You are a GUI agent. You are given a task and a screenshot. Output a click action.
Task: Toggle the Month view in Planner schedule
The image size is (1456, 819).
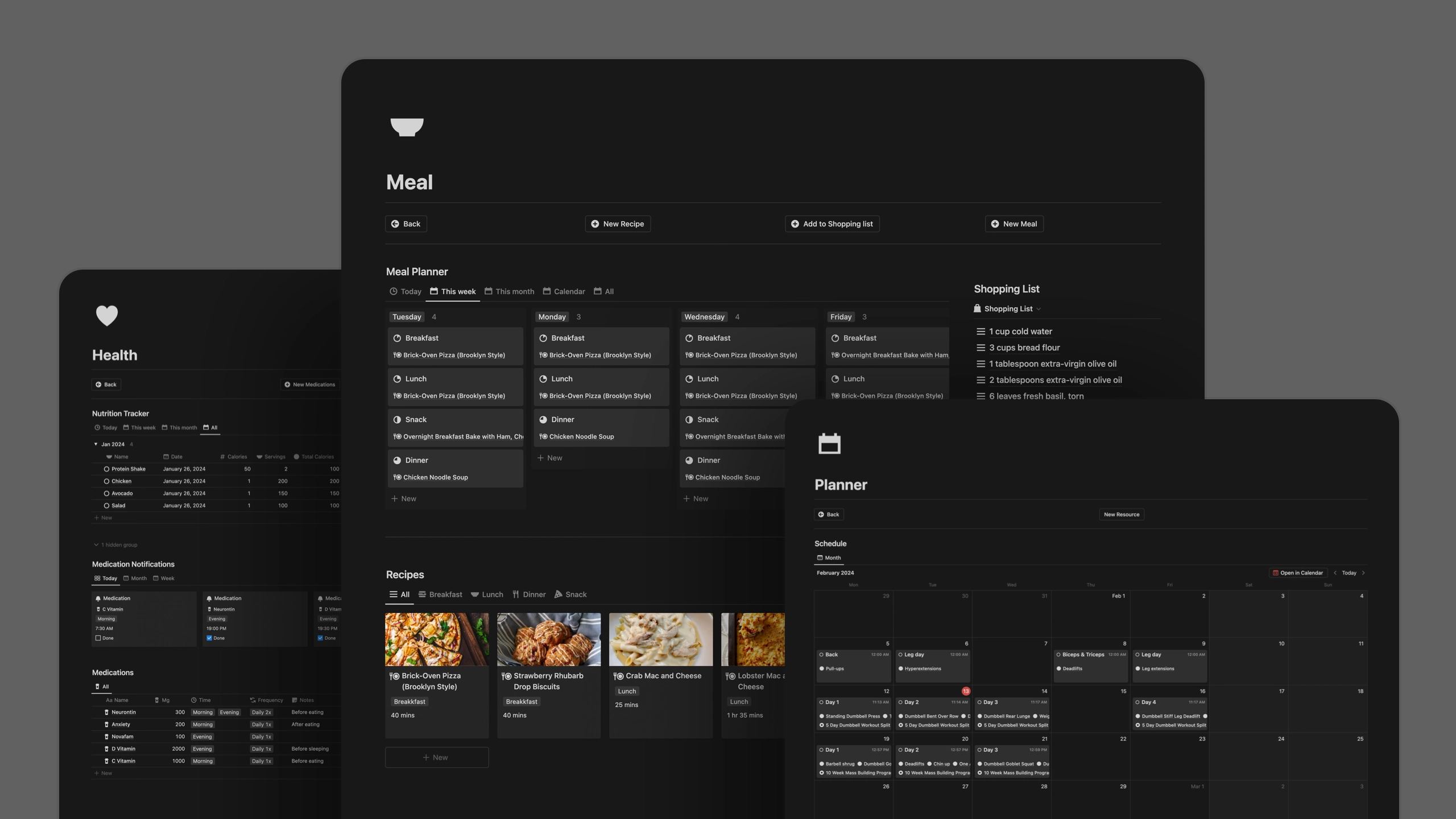[830, 557]
